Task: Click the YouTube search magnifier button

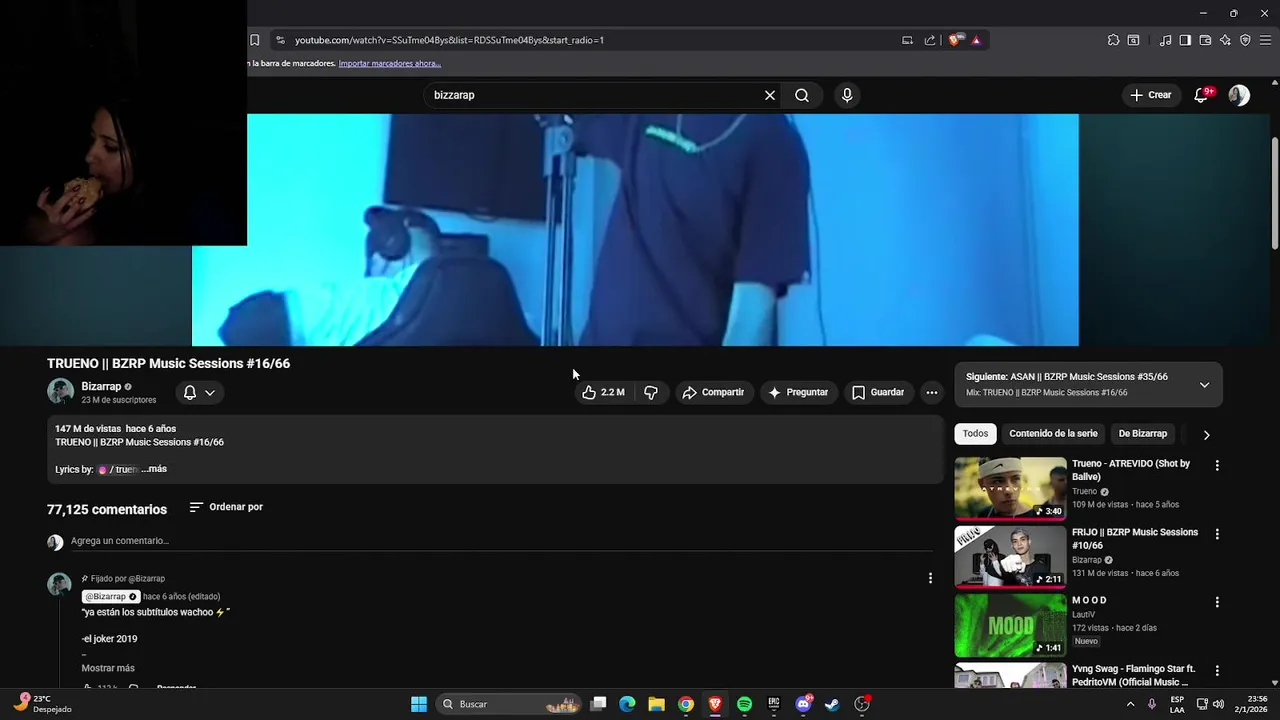Action: (802, 95)
